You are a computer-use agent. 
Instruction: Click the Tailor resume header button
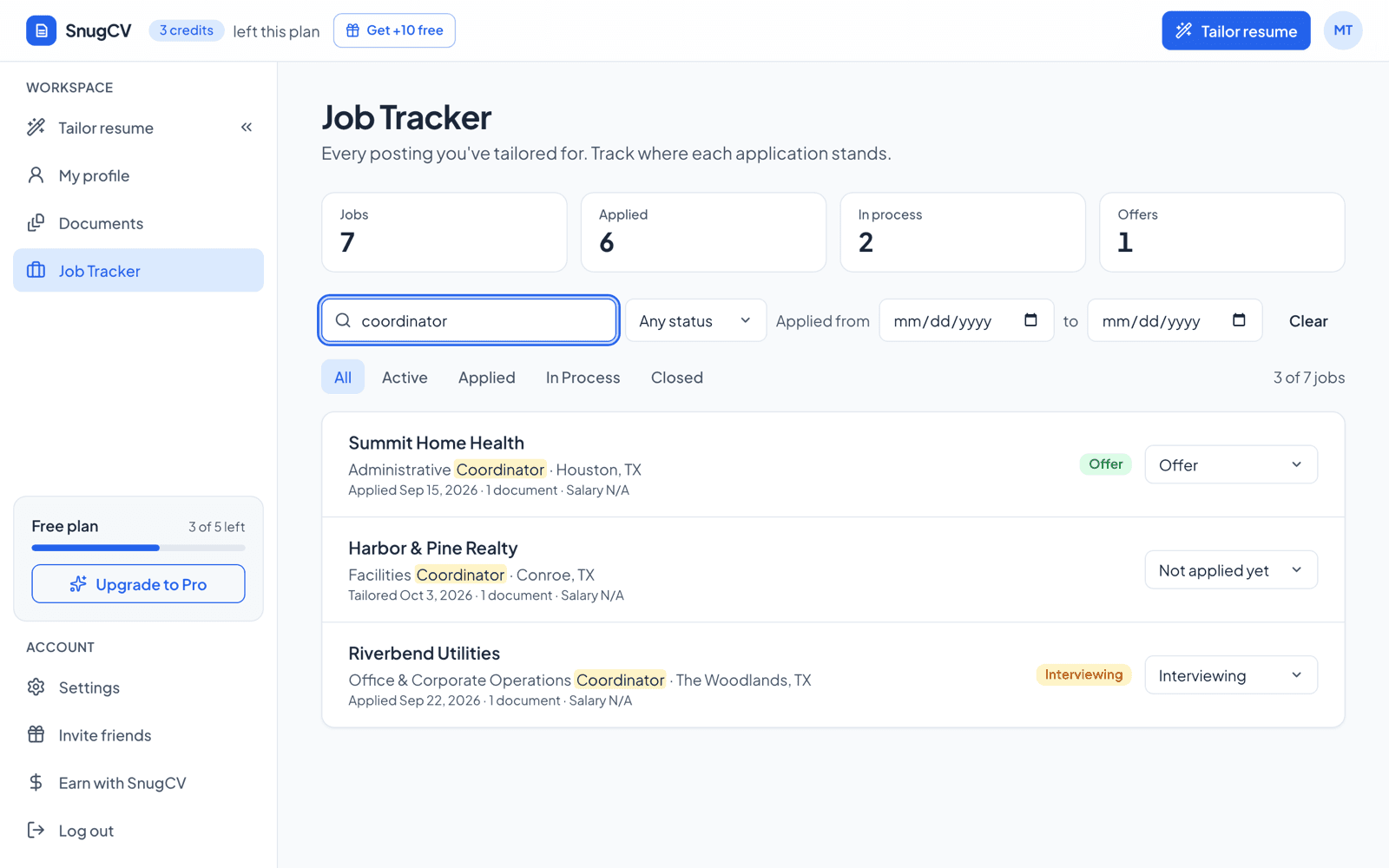(1236, 30)
